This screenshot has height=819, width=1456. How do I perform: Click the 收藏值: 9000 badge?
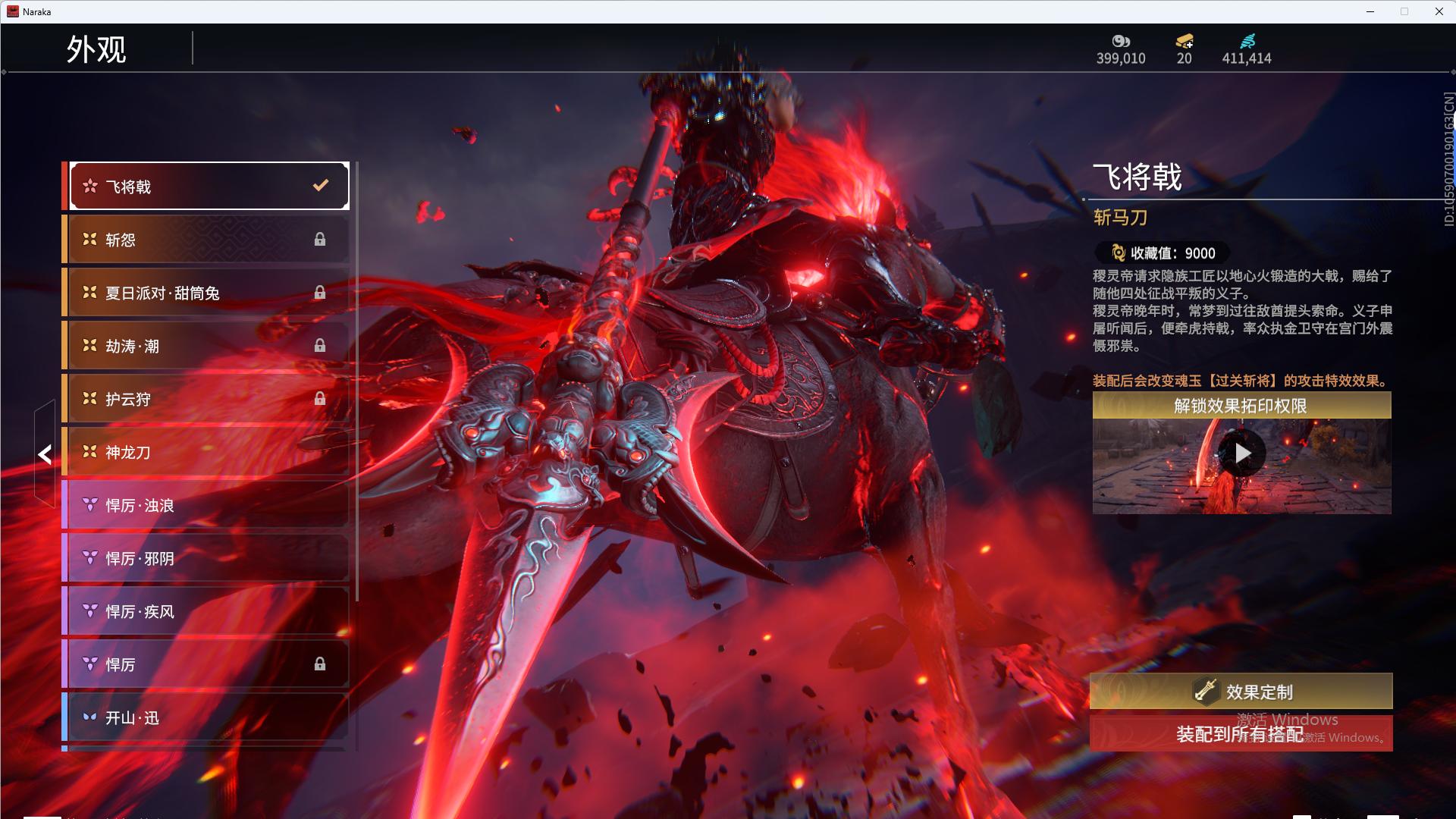(1163, 253)
